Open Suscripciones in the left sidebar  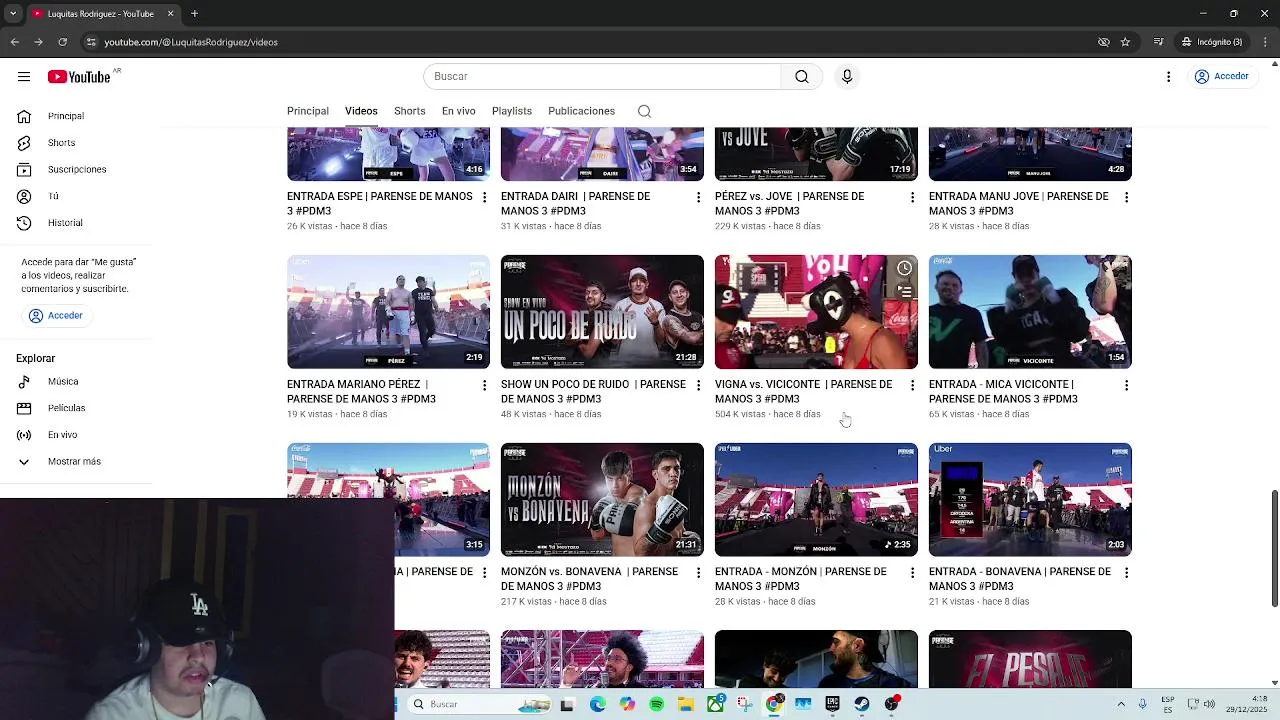click(76, 169)
